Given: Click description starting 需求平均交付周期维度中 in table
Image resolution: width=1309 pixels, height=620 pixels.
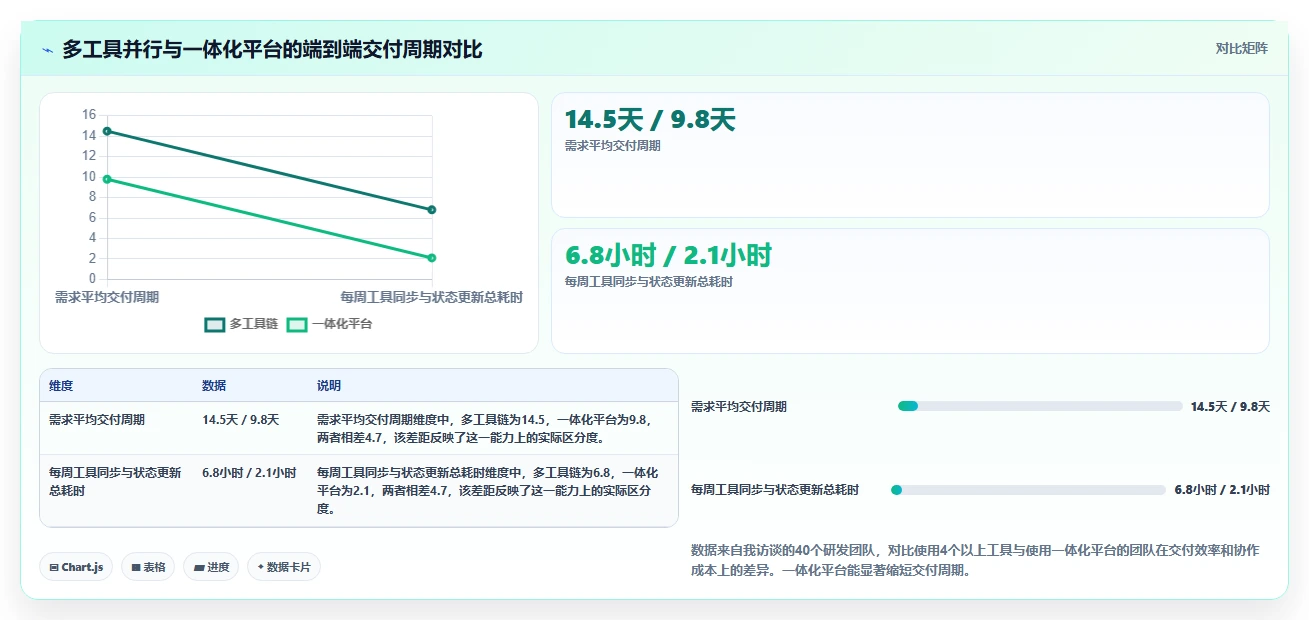Looking at the screenshot, I should tap(485, 429).
